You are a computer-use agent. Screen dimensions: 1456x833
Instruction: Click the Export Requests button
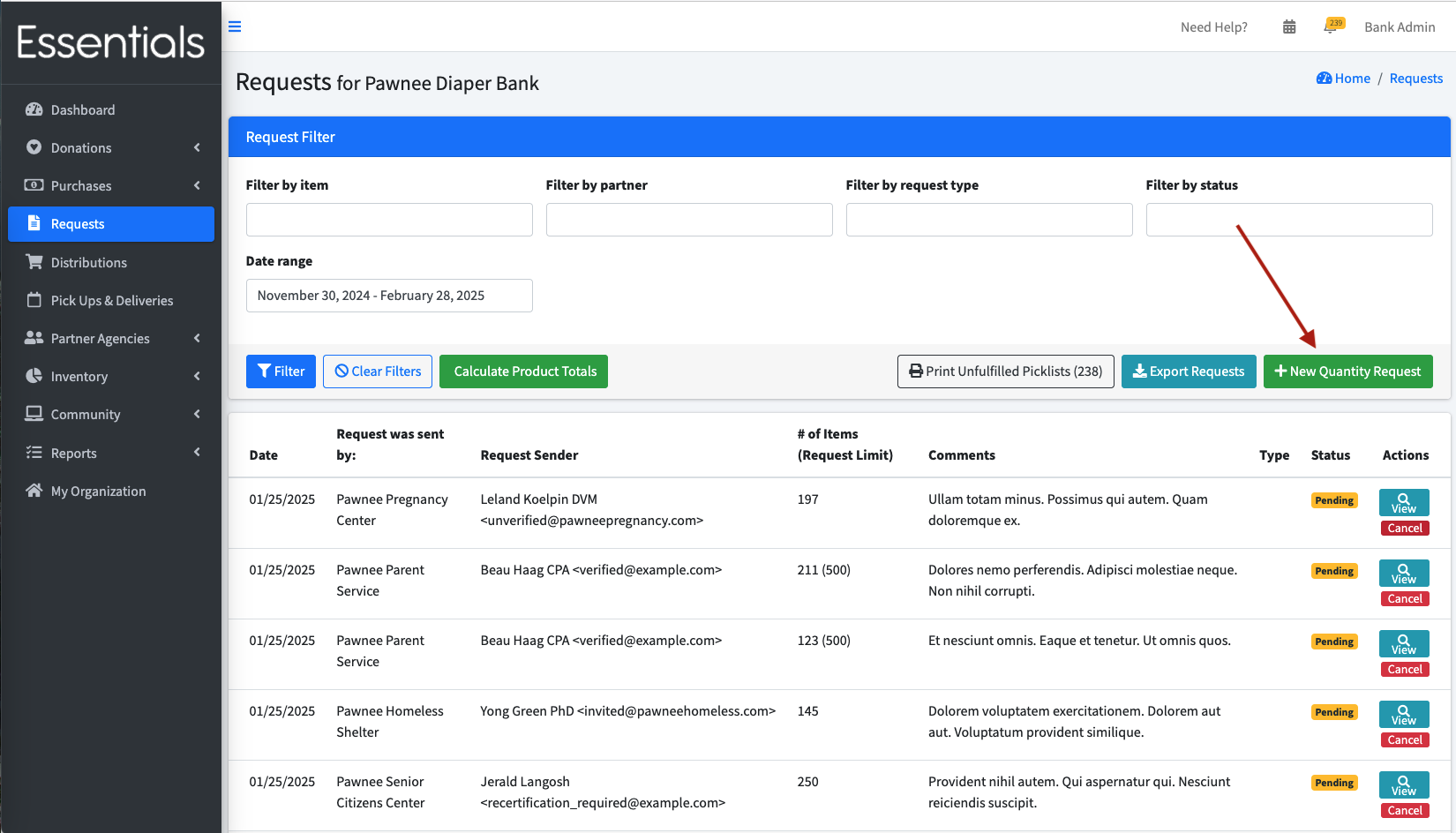tap(1189, 371)
